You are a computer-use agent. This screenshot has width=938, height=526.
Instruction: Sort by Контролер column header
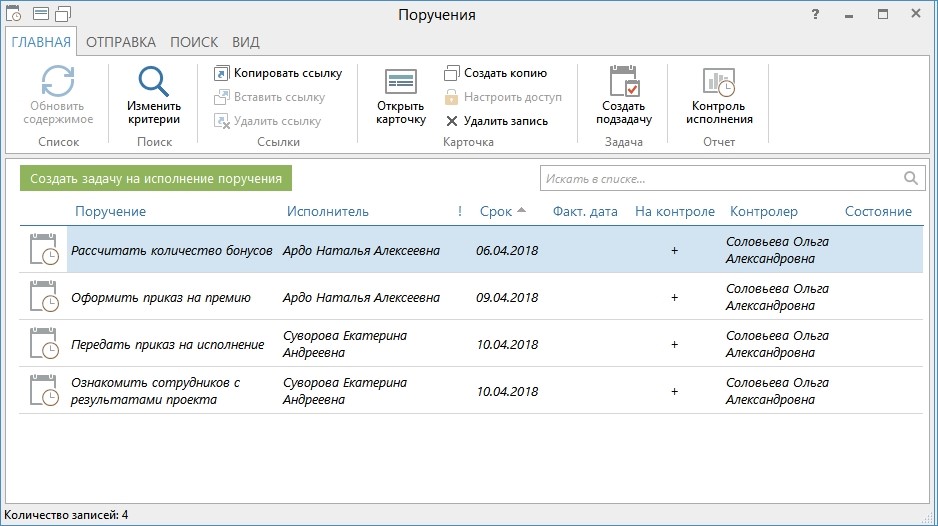[764, 211]
